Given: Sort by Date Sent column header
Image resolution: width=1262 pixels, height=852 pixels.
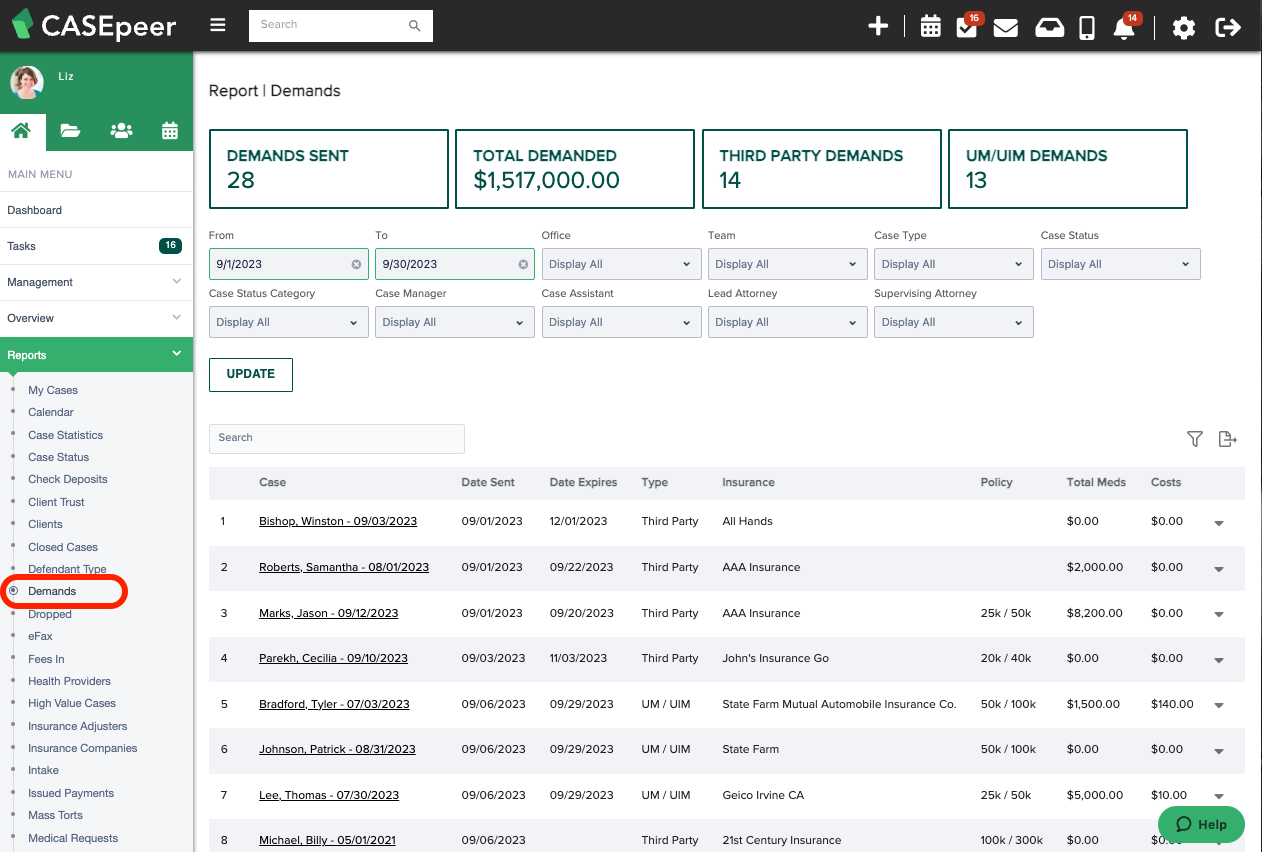Looking at the screenshot, I should [488, 482].
